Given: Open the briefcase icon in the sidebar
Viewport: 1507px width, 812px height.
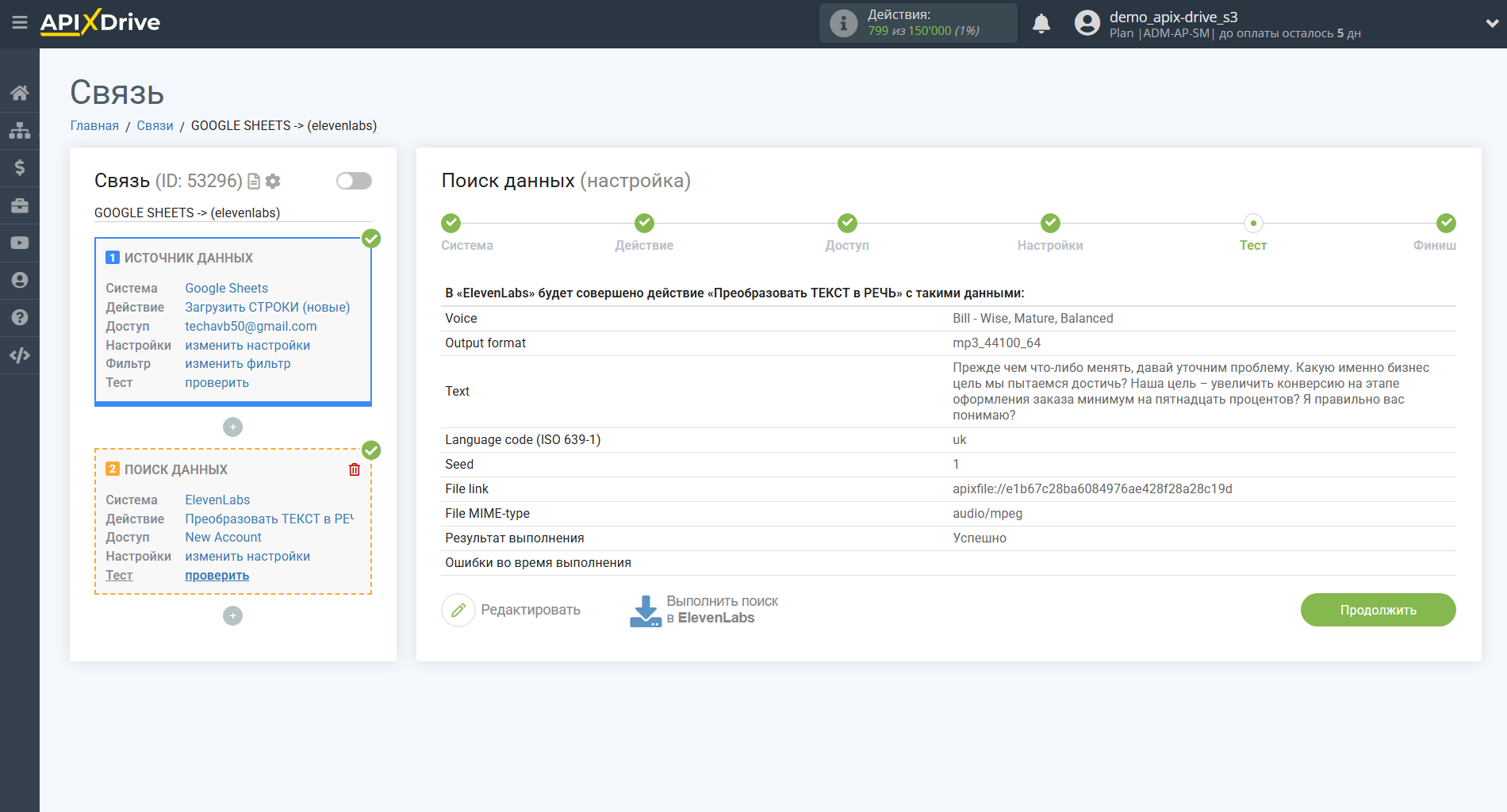Looking at the screenshot, I should coord(20,205).
